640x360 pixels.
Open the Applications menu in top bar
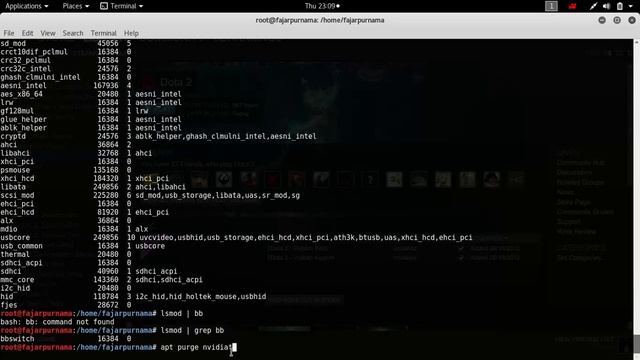tap(27, 6)
